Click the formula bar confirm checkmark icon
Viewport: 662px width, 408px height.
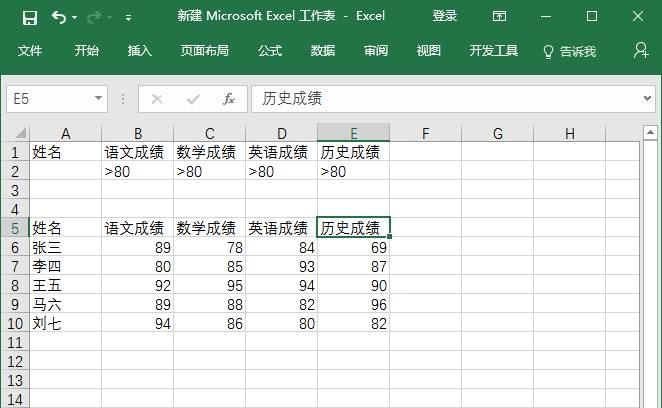pos(193,99)
